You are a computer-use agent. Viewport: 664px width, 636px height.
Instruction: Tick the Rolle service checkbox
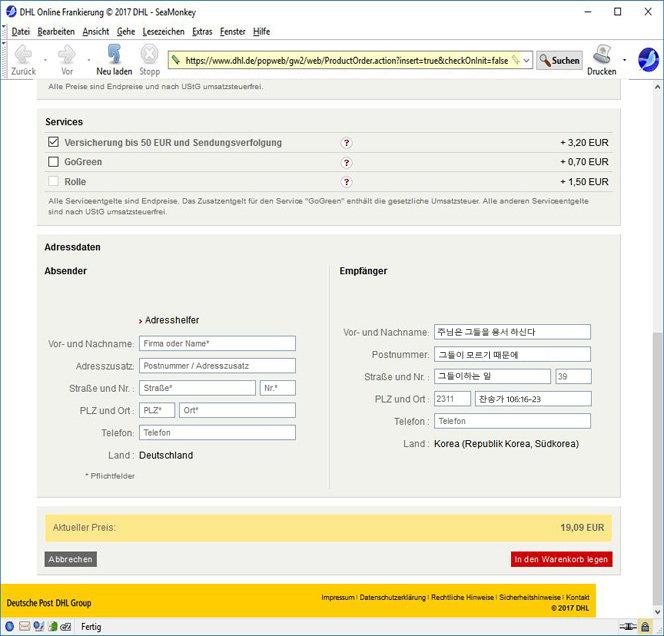(x=53, y=181)
